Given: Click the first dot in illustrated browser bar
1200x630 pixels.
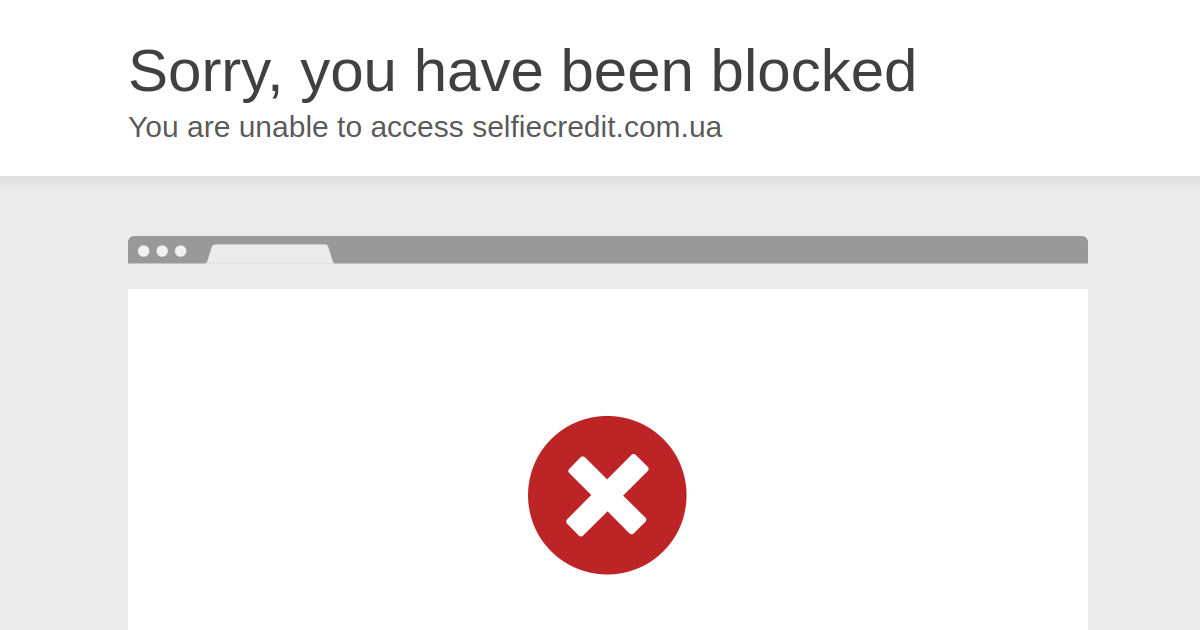Looking at the screenshot, I should click(144, 251).
